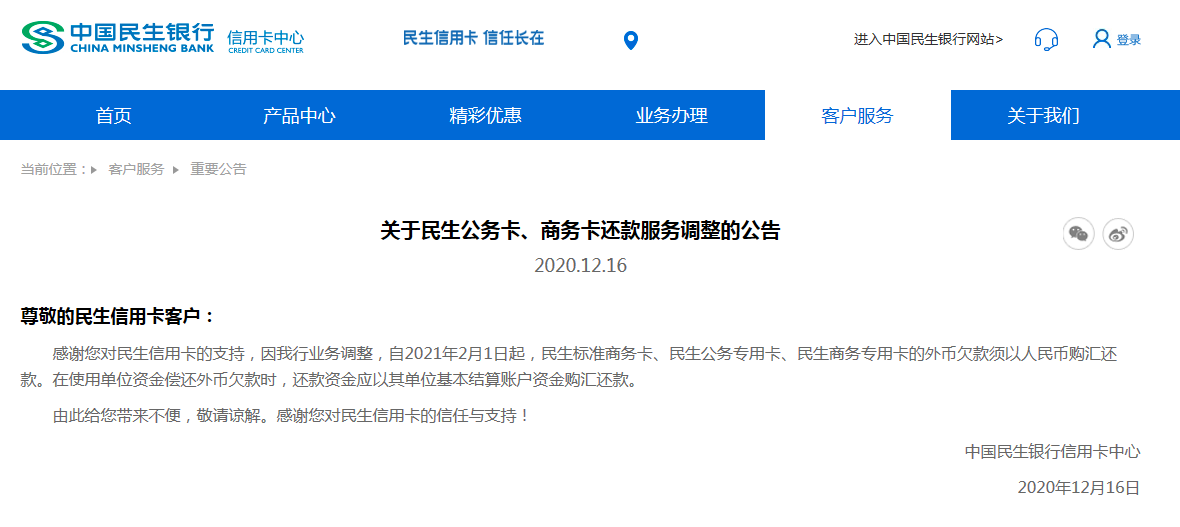Image resolution: width=1180 pixels, height=527 pixels.
Task: Click the slogan 民生信用卡 信任长在
Action: click(x=473, y=38)
